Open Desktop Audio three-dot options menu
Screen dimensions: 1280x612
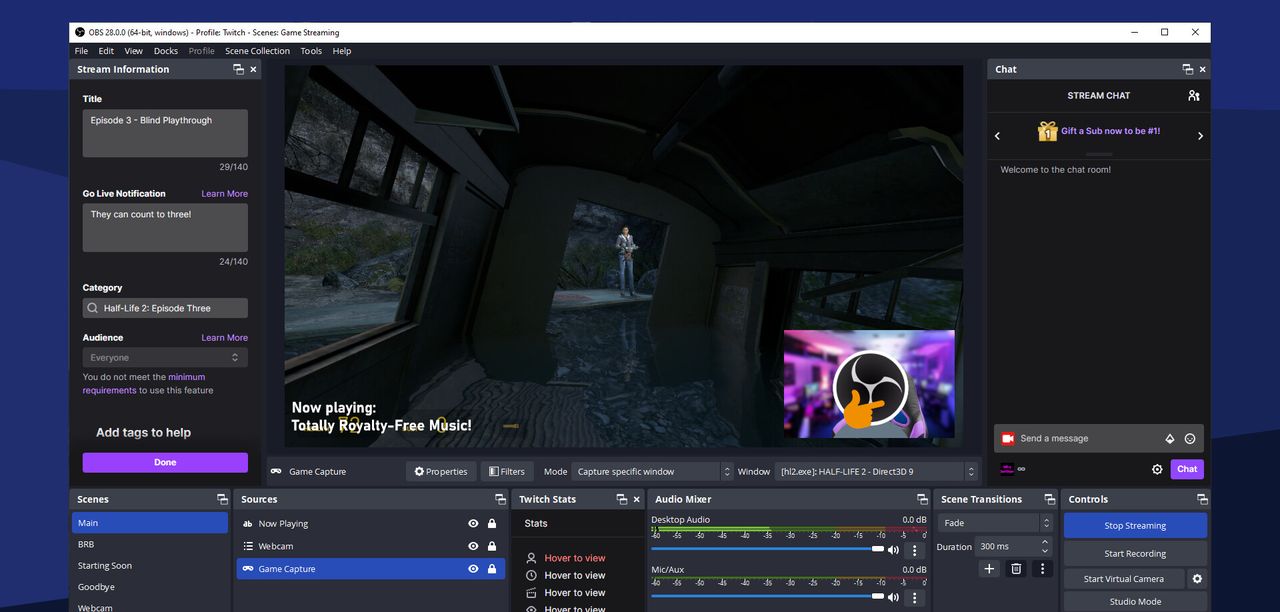pos(914,550)
